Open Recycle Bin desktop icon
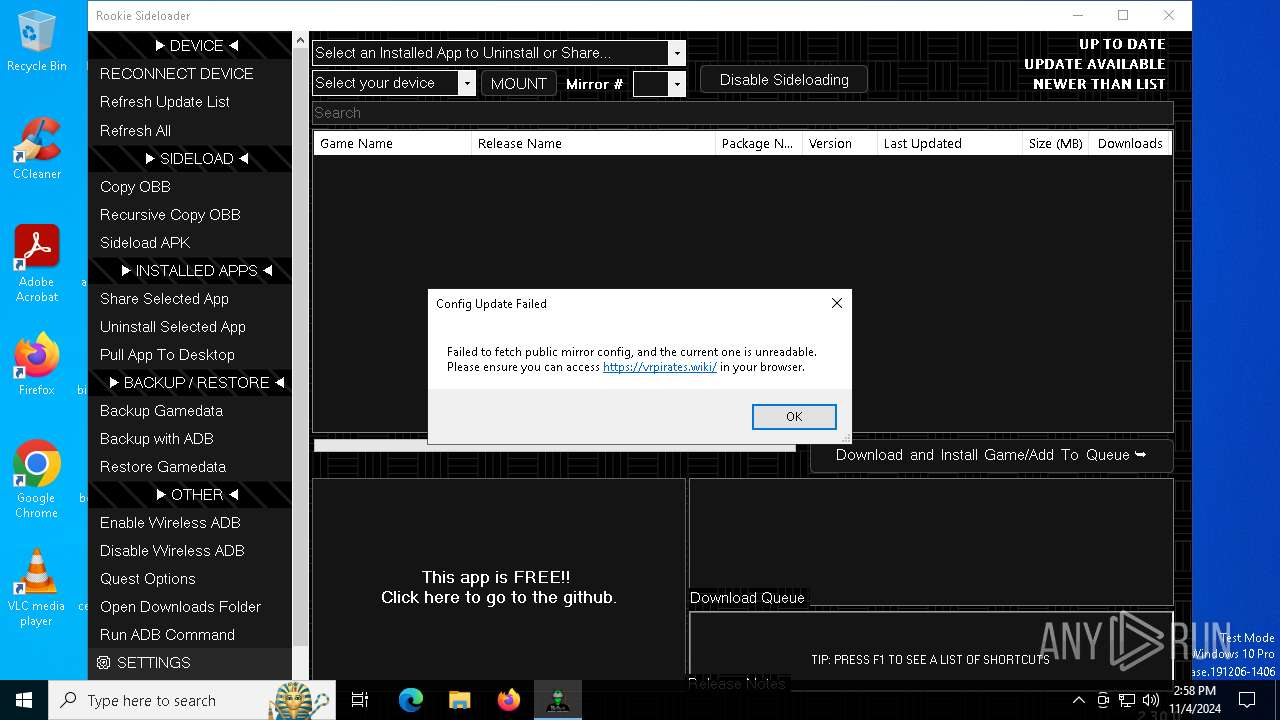 point(37,41)
